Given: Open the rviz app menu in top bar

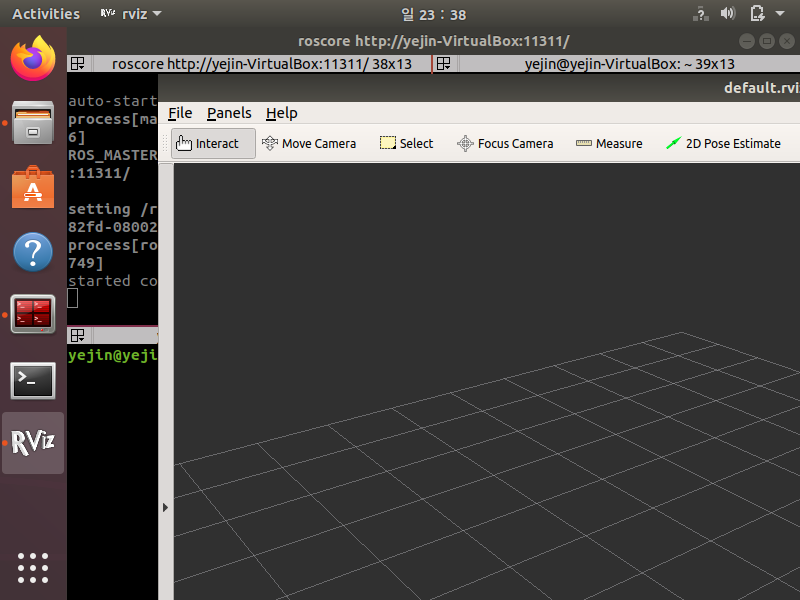Looking at the screenshot, I should 131,14.
